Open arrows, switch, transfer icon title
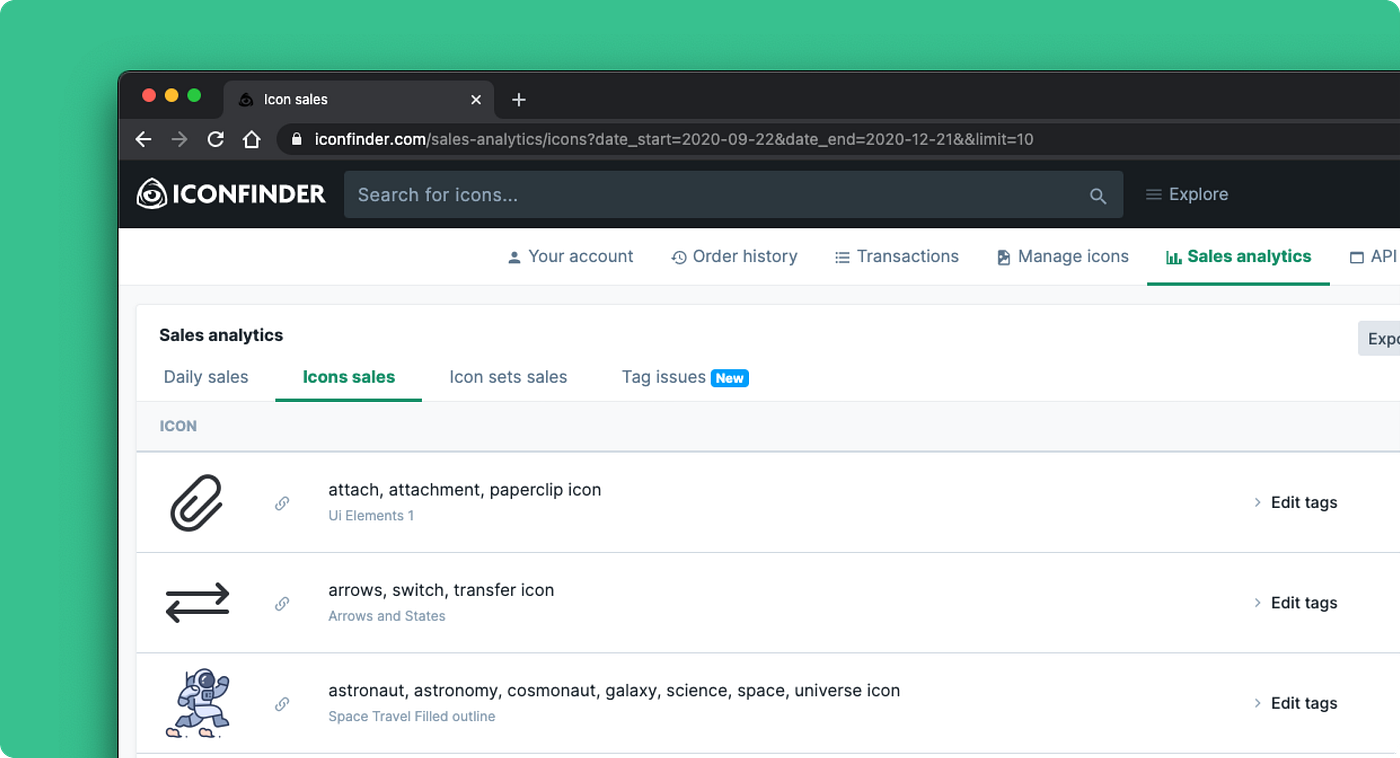Viewport: 1400px width, 758px height. coord(441,590)
